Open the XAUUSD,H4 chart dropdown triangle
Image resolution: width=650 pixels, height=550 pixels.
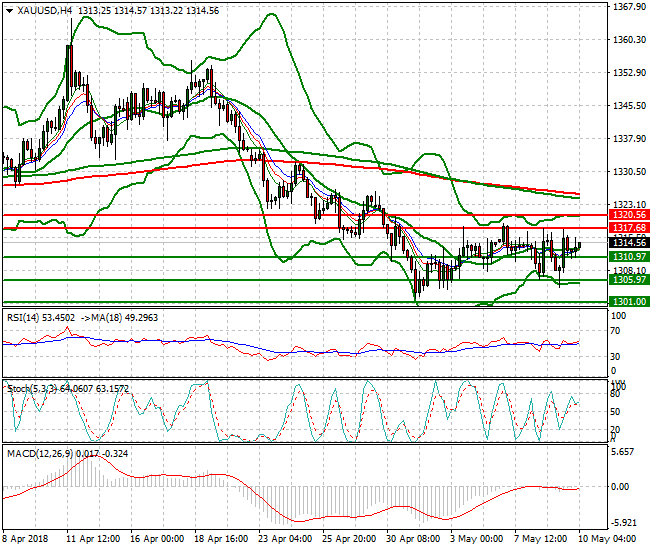(x=9, y=11)
